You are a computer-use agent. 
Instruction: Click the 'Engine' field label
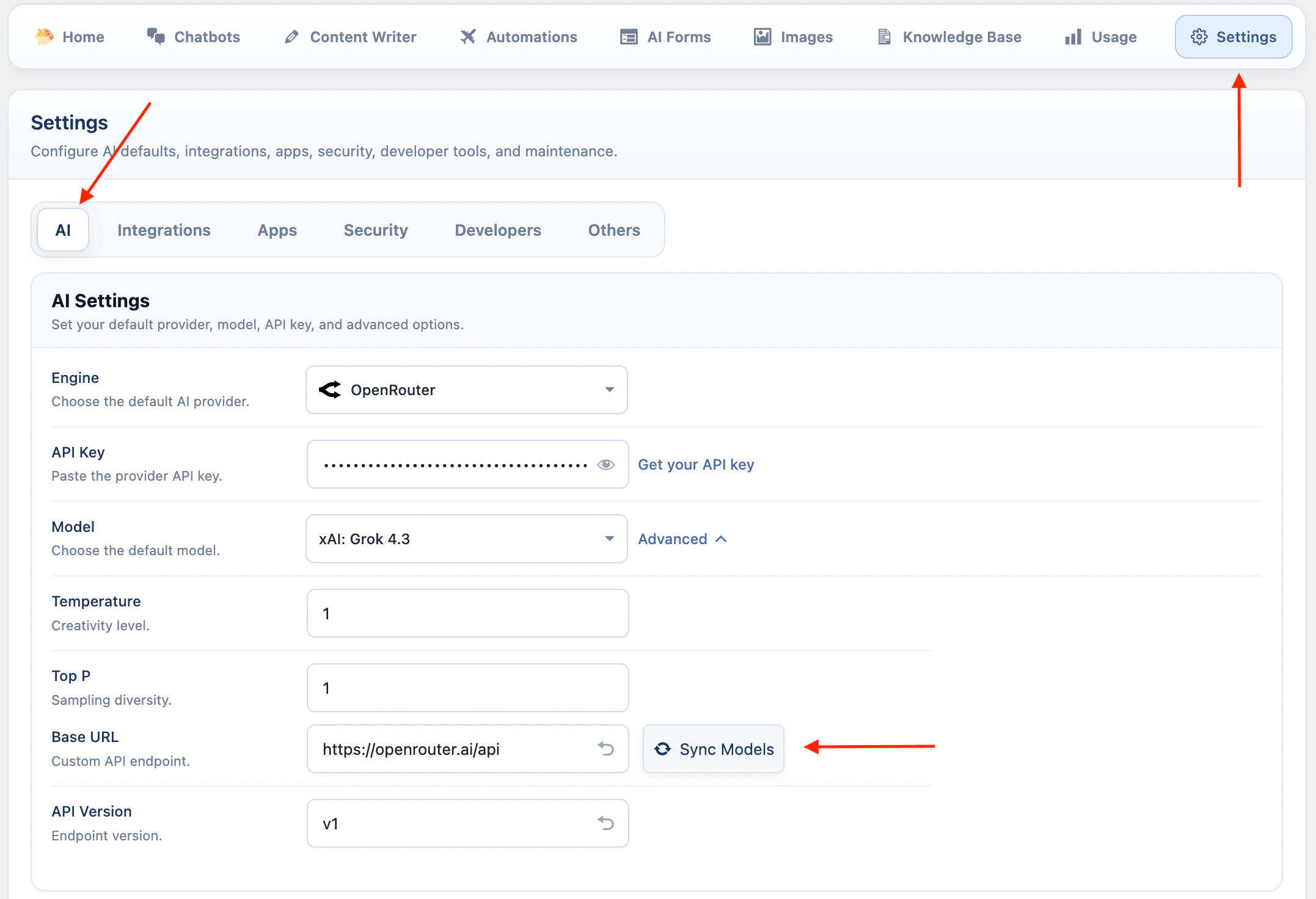pyautogui.click(x=75, y=377)
